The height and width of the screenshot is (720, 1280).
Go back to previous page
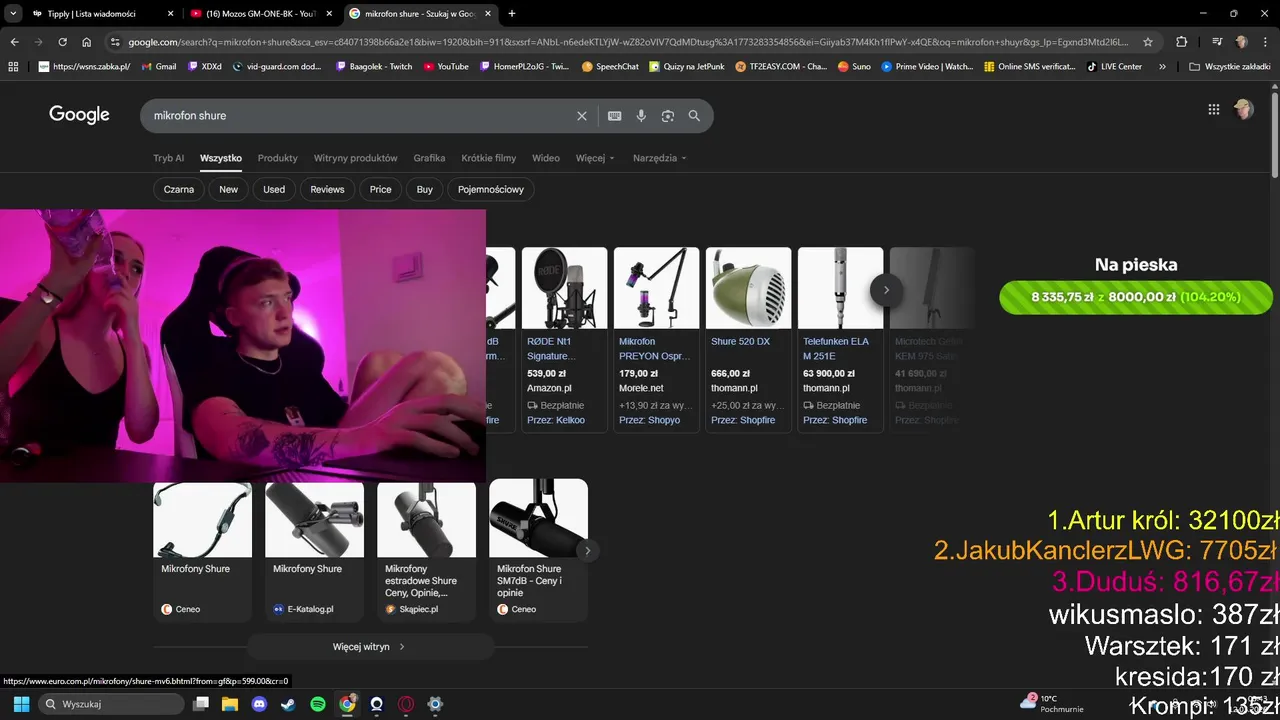point(14,42)
